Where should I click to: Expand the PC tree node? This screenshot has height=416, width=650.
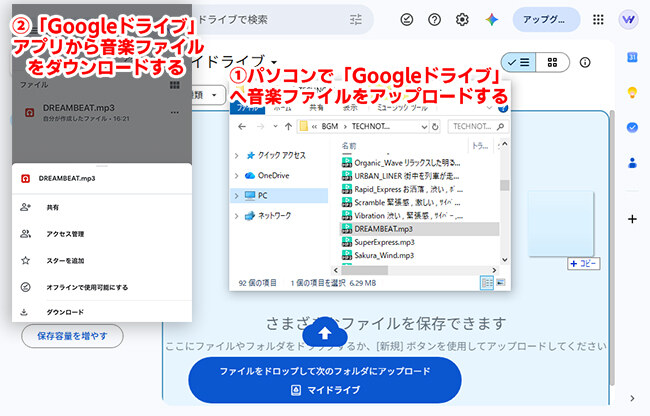click(x=236, y=196)
